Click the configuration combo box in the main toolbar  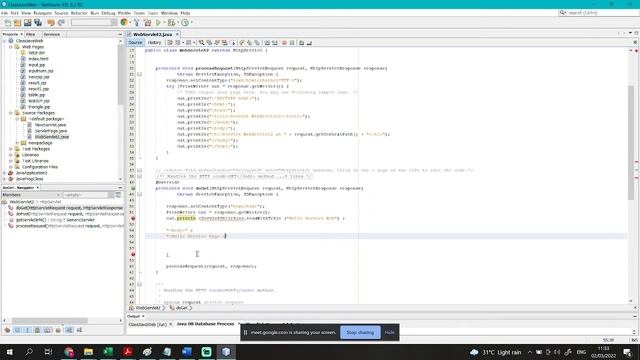(x=94, y=22)
